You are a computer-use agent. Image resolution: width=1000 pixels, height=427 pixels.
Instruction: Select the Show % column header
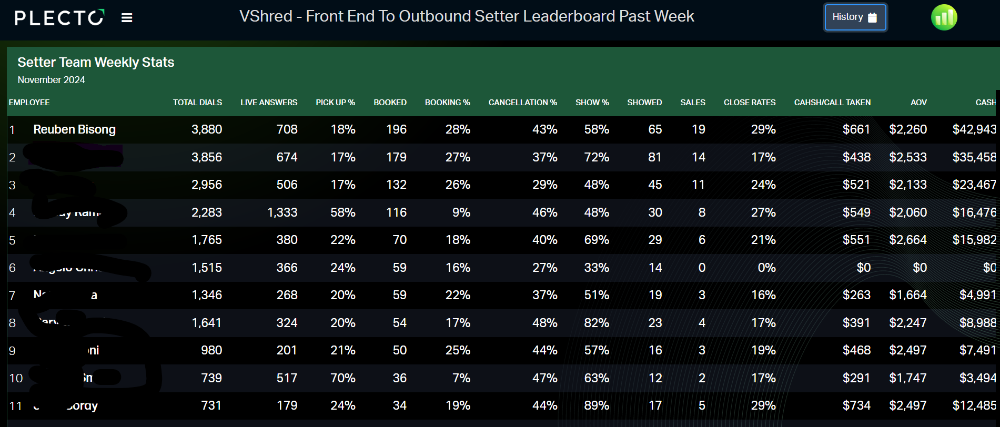pyautogui.click(x=592, y=102)
